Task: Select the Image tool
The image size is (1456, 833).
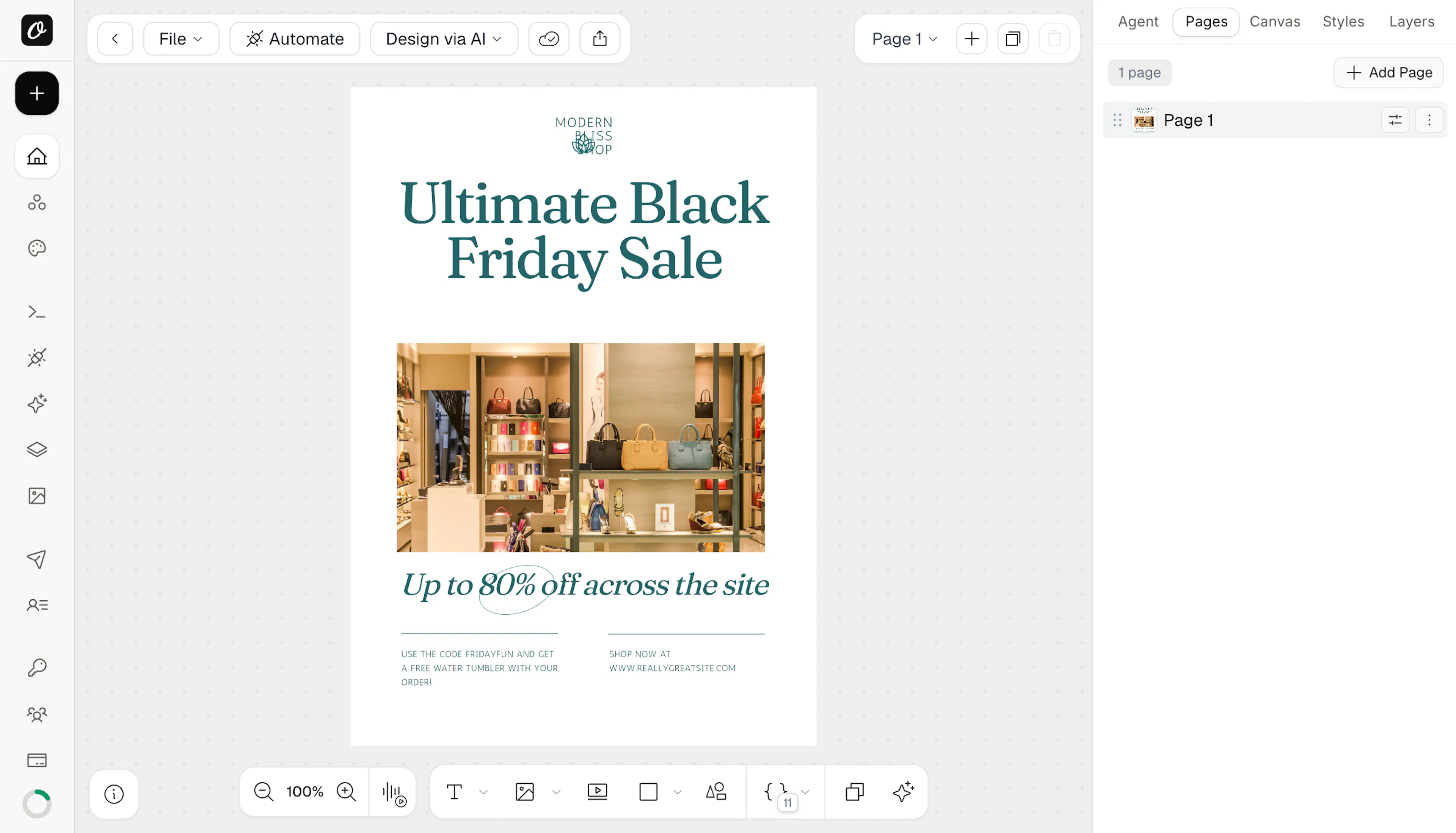Action: [525, 792]
